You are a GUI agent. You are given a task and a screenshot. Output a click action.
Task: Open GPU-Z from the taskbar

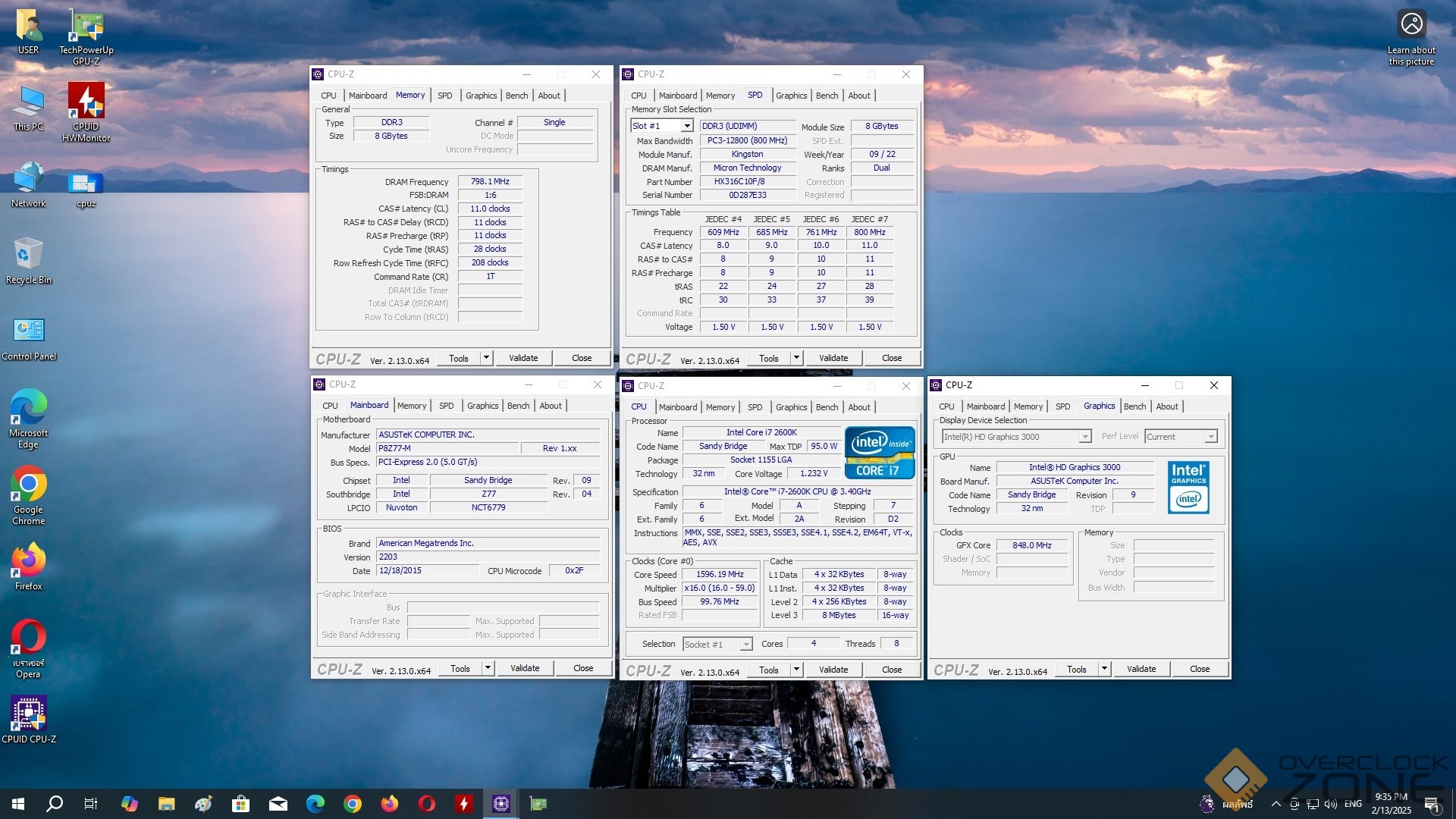[538, 804]
